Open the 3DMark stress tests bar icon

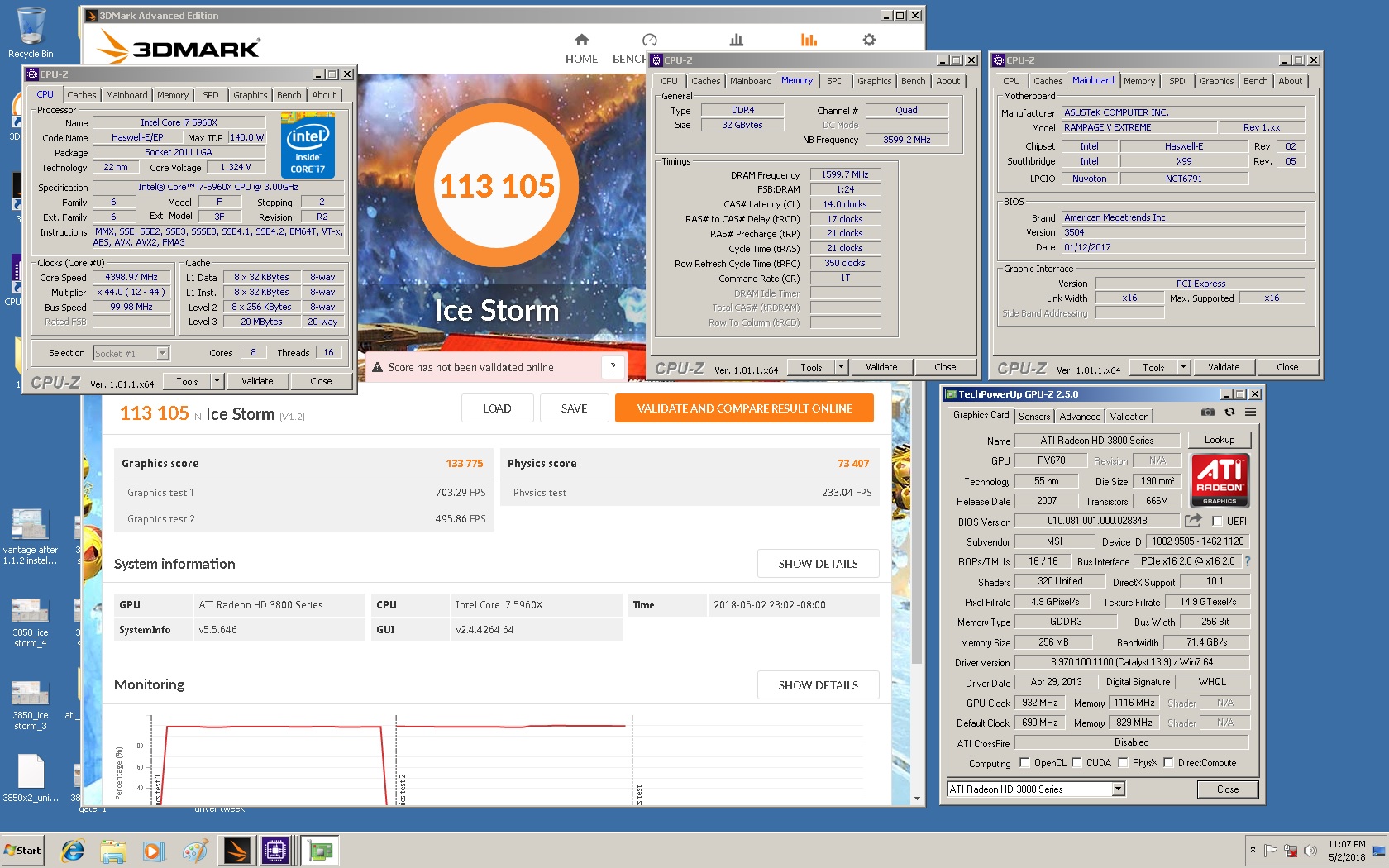click(x=736, y=40)
